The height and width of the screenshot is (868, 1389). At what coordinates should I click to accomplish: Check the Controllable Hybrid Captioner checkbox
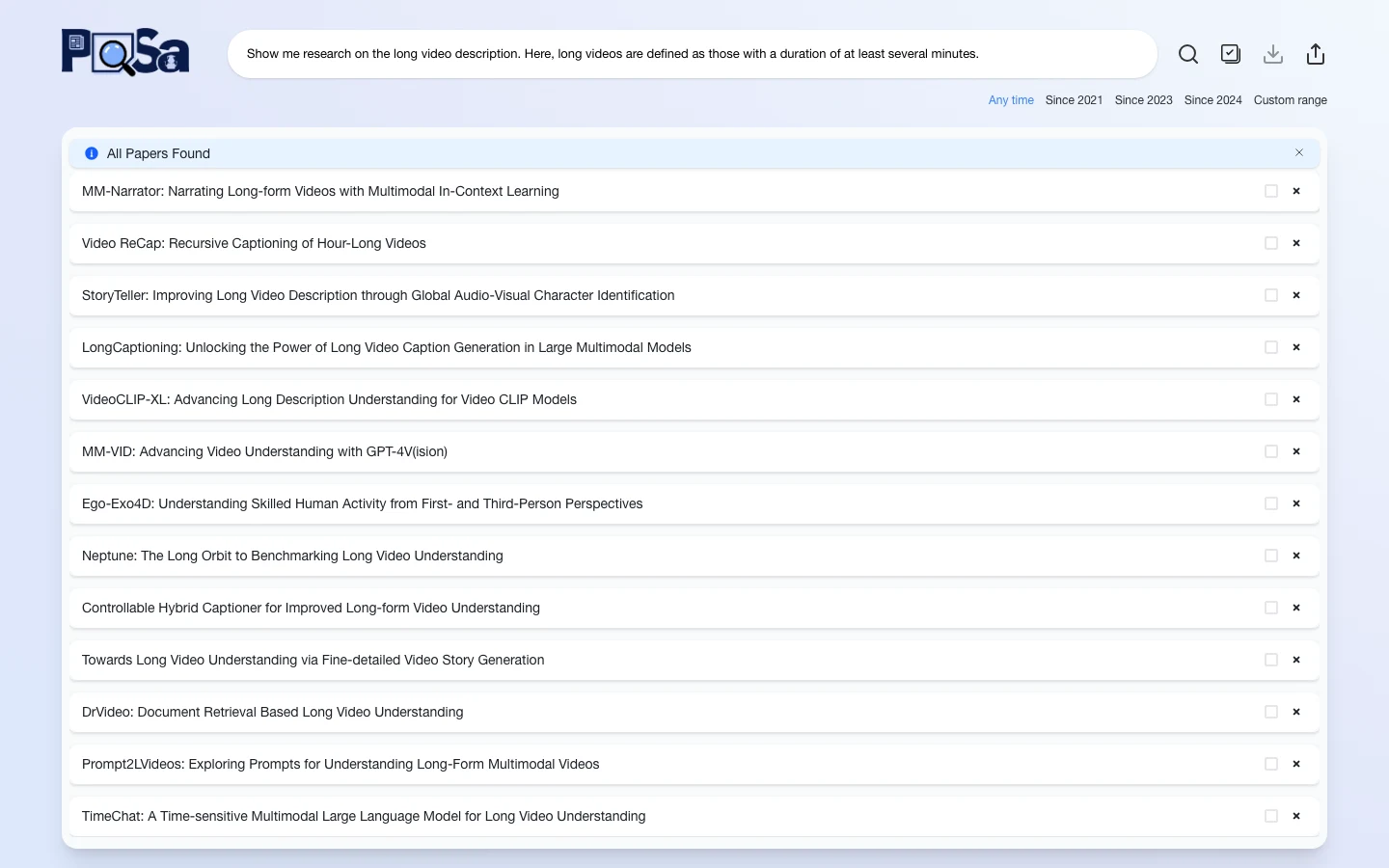[x=1271, y=608]
